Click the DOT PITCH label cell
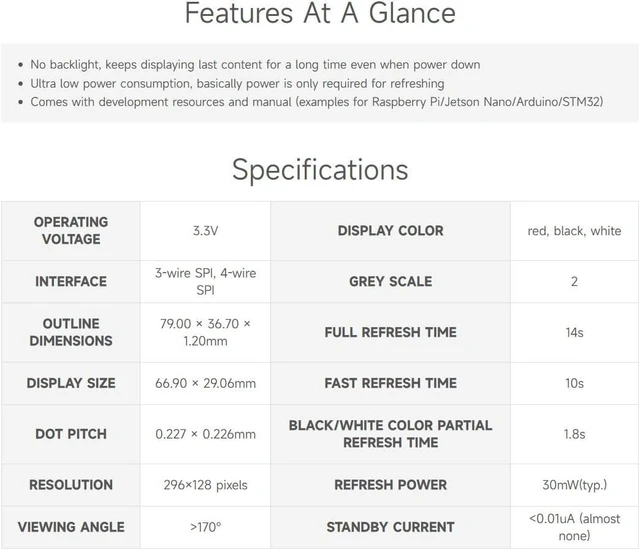640x550 pixels. point(71,434)
